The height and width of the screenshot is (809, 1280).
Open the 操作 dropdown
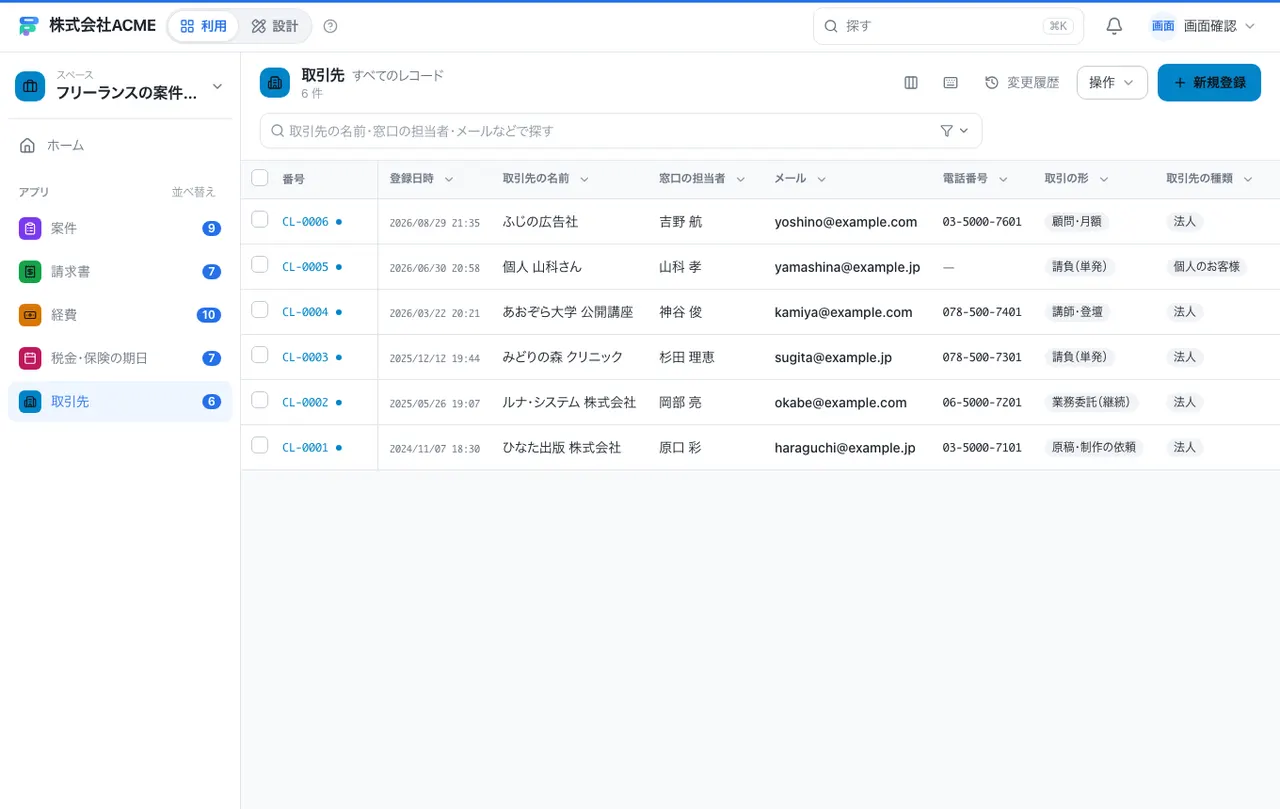pyautogui.click(x=1112, y=83)
